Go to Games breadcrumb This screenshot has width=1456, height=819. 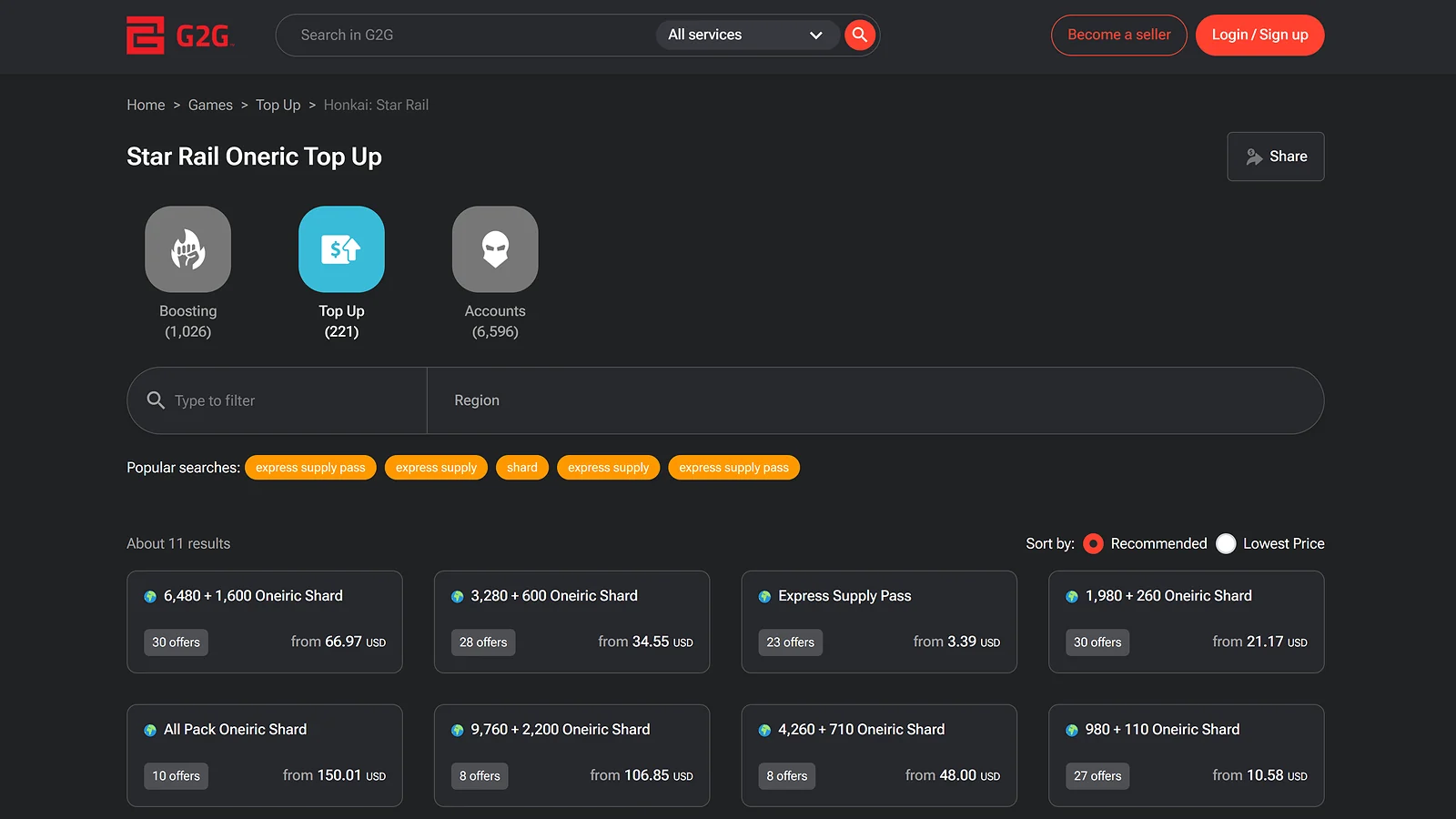click(x=210, y=105)
